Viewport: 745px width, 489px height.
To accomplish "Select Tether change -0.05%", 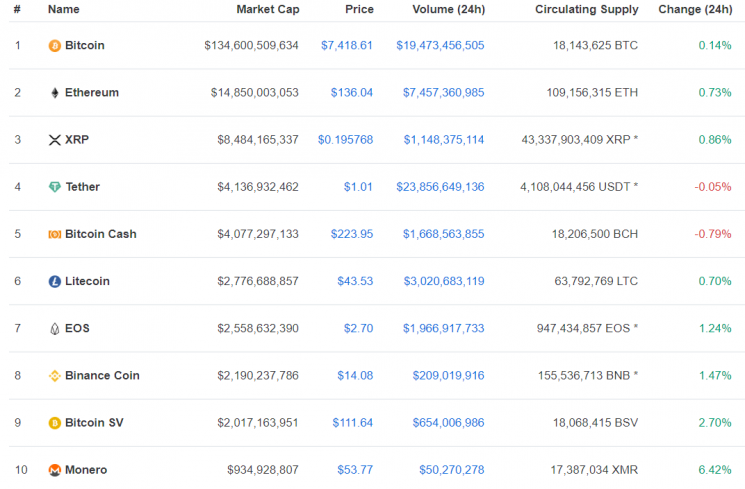I will point(713,187).
